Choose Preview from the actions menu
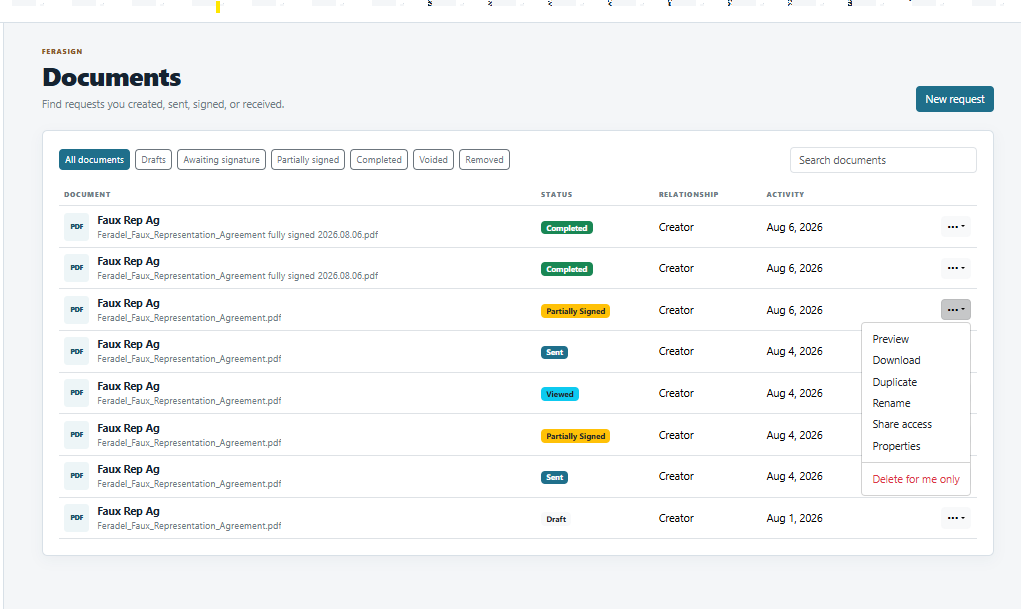The width and height of the screenshot is (1021, 609). 890,339
